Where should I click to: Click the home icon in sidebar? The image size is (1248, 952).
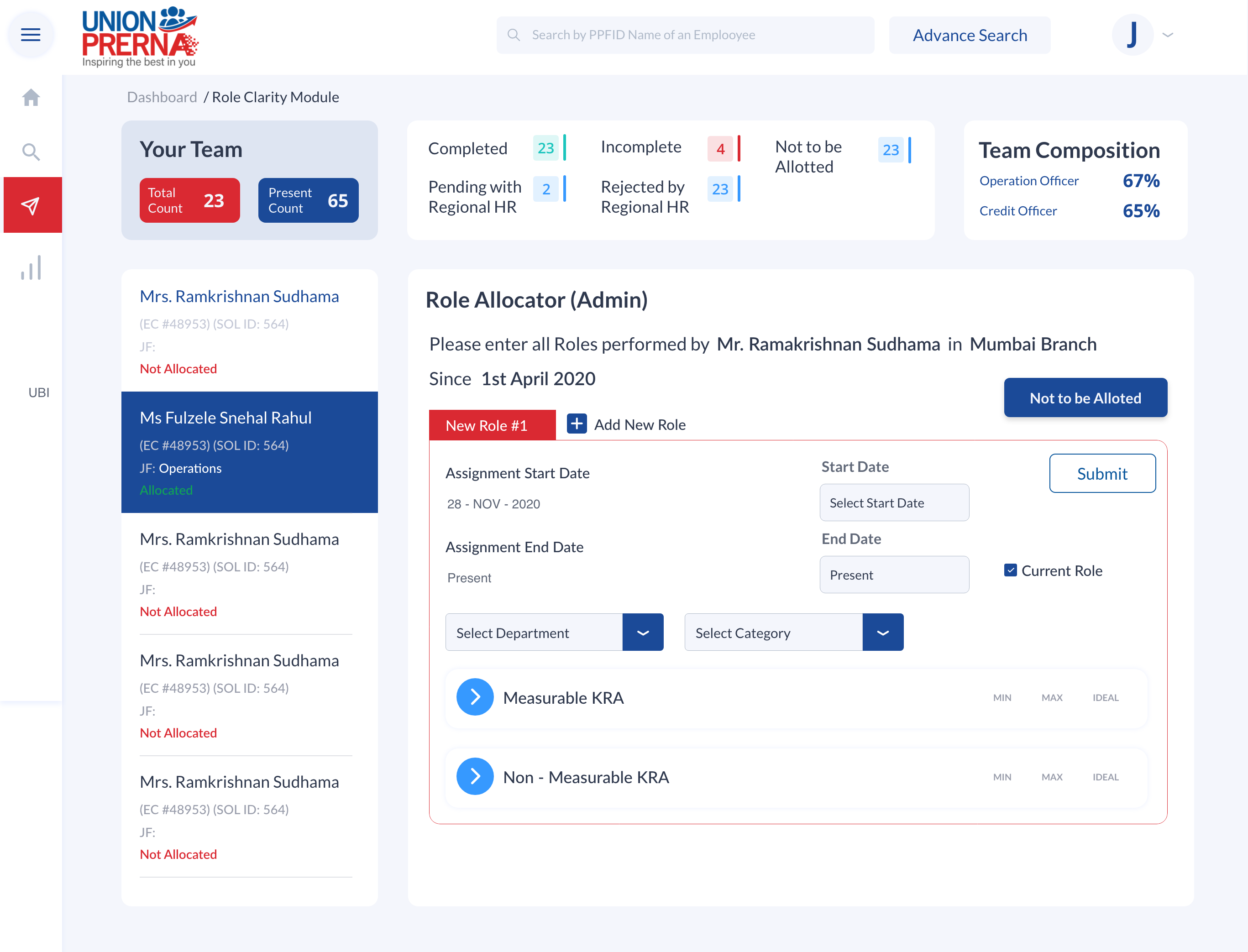pyautogui.click(x=31, y=98)
